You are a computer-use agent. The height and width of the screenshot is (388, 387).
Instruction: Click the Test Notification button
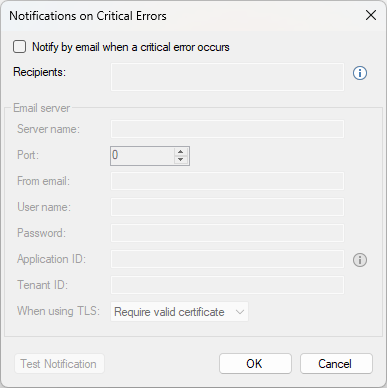tap(59, 364)
